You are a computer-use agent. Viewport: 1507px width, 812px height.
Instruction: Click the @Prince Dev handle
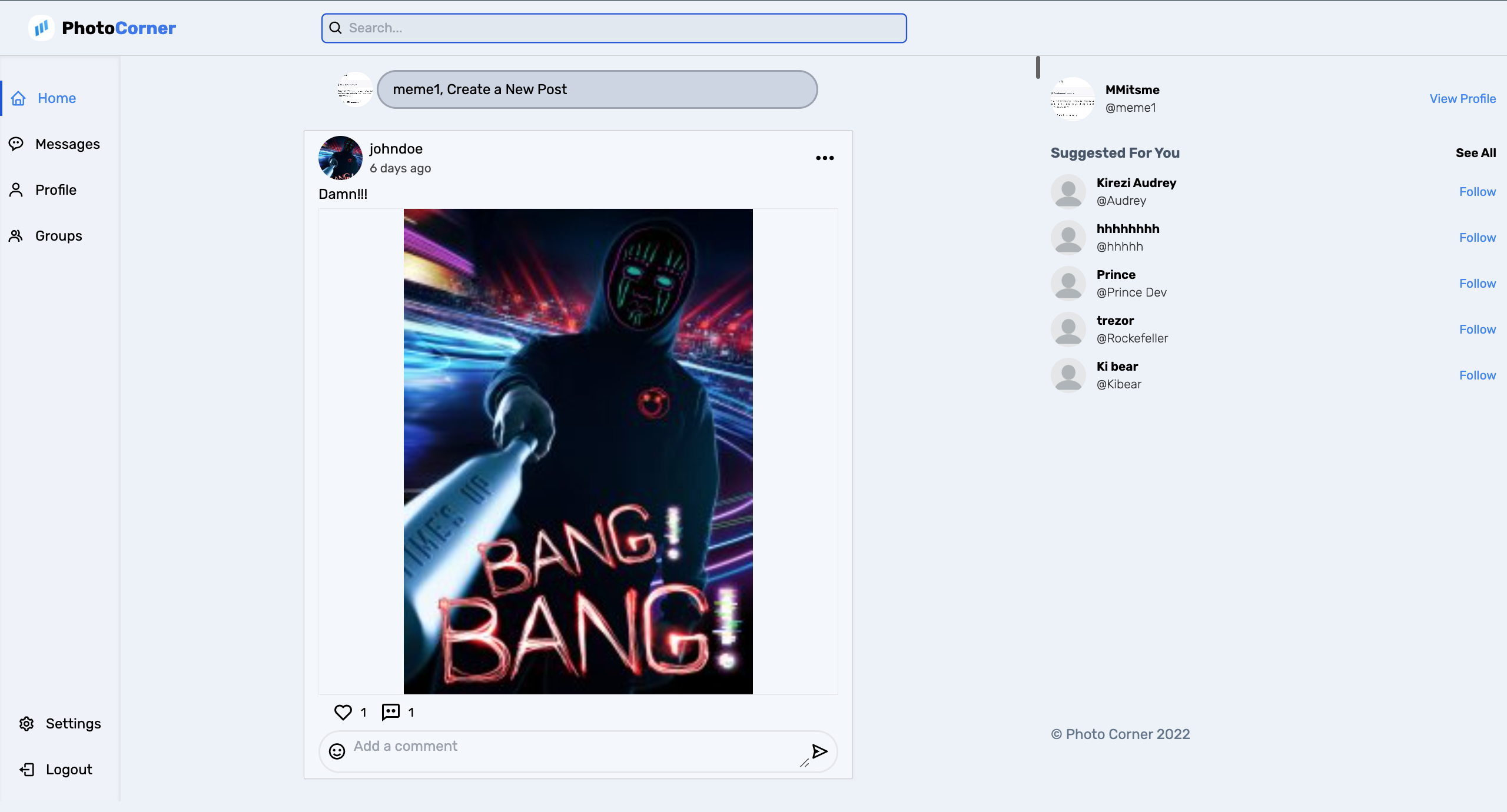[x=1131, y=292]
